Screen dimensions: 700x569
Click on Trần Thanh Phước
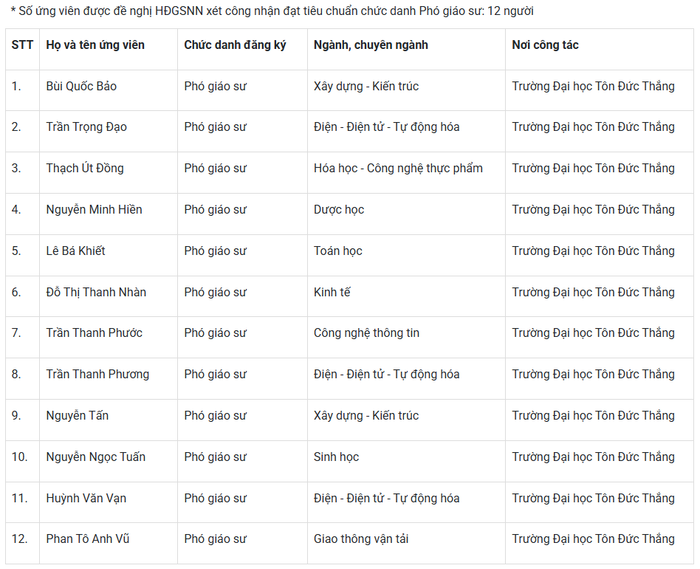pyautogui.click(x=94, y=333)
